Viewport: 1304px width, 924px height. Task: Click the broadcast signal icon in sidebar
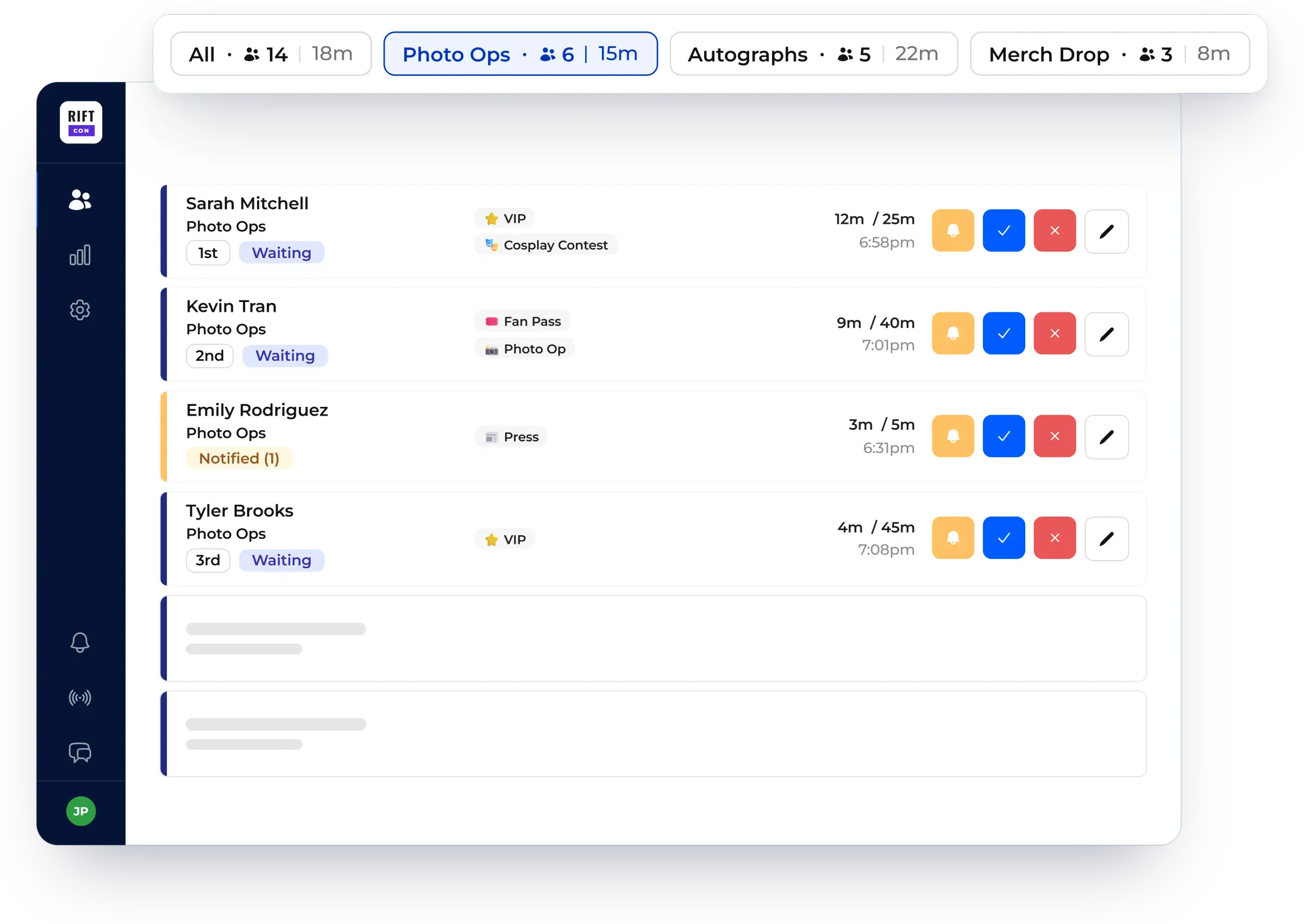click(x=80, y=697)
